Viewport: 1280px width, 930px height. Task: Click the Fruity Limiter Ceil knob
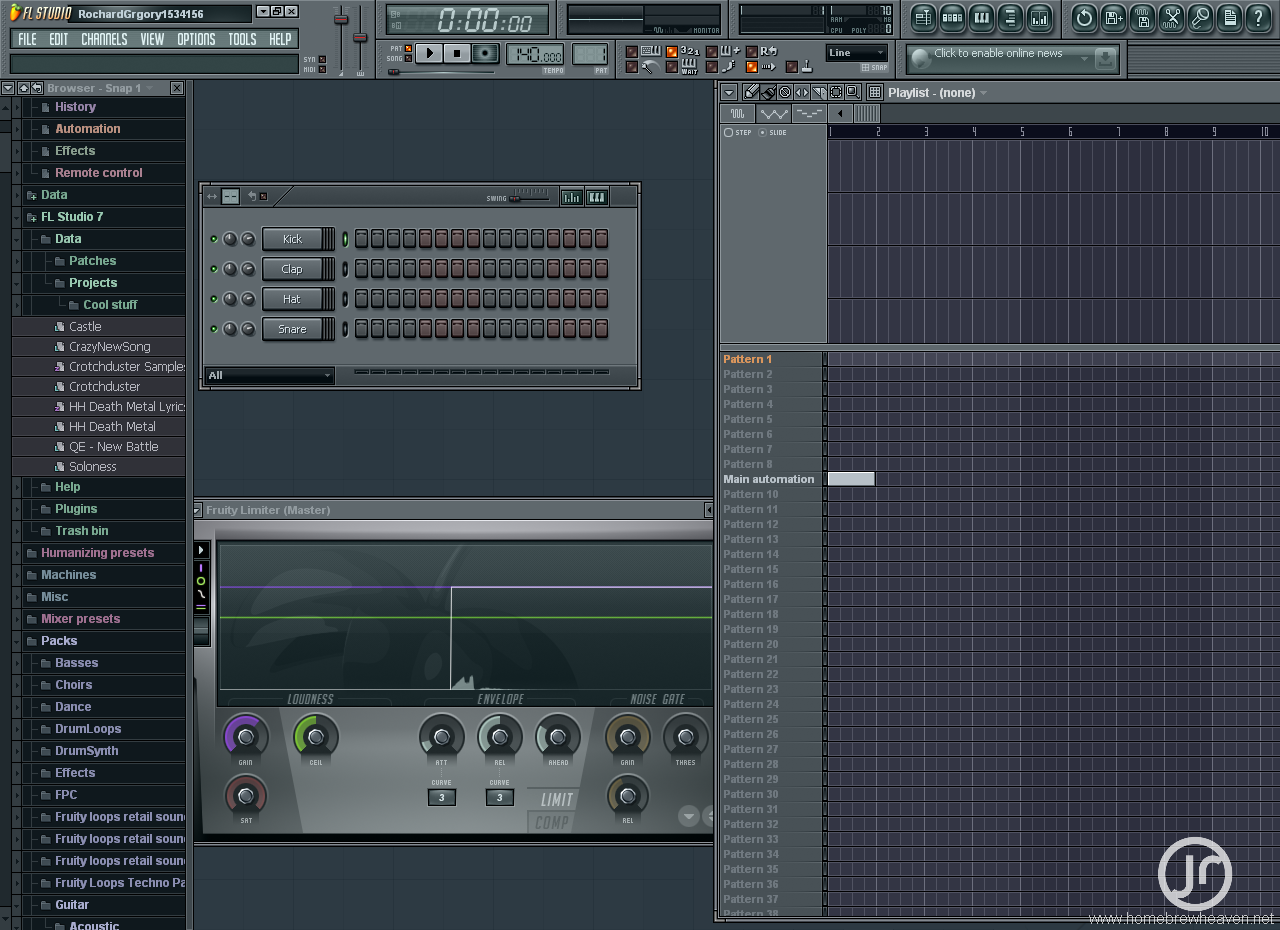[316, 739]
